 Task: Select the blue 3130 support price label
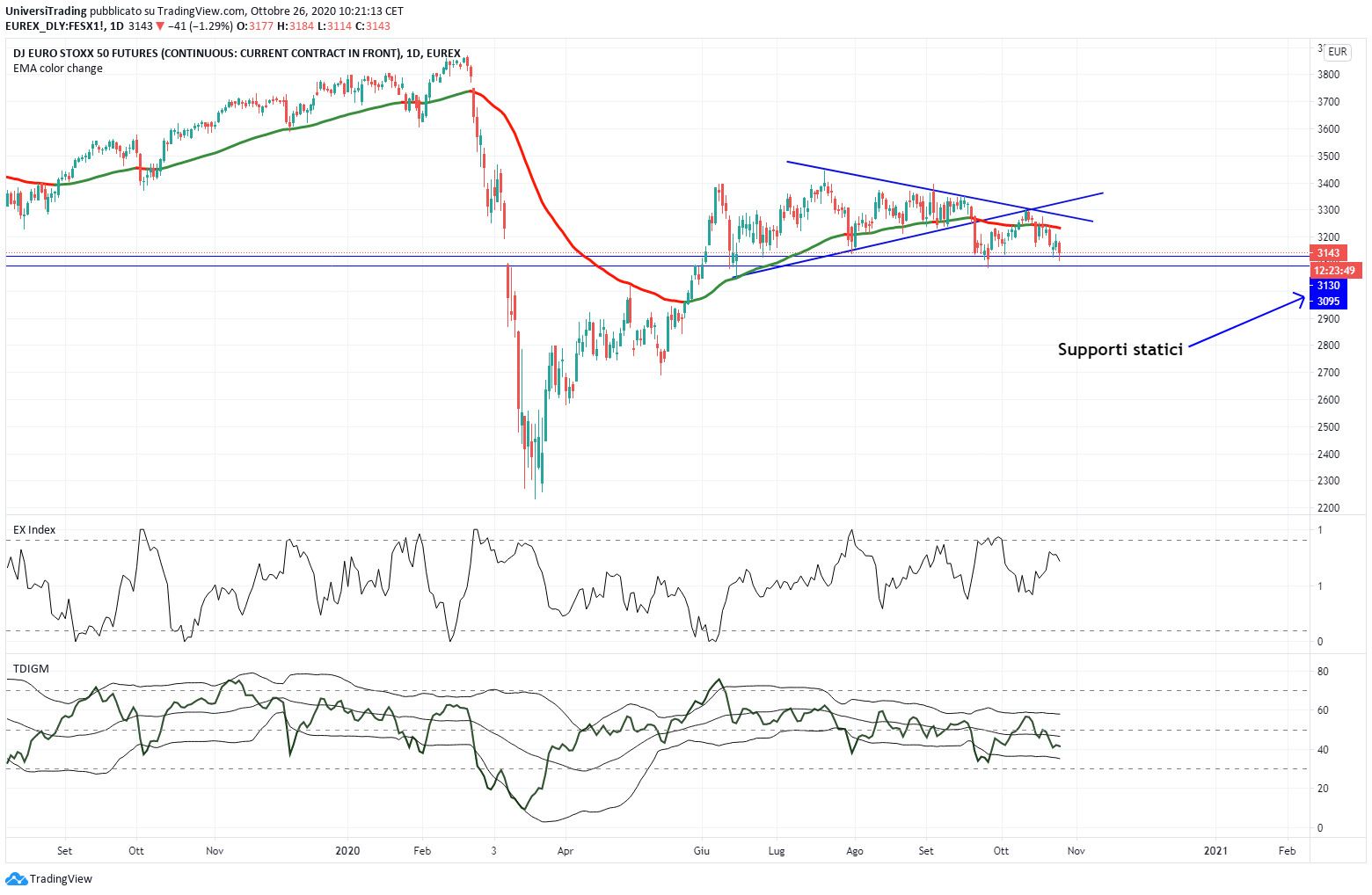(x=1328, y=286)
